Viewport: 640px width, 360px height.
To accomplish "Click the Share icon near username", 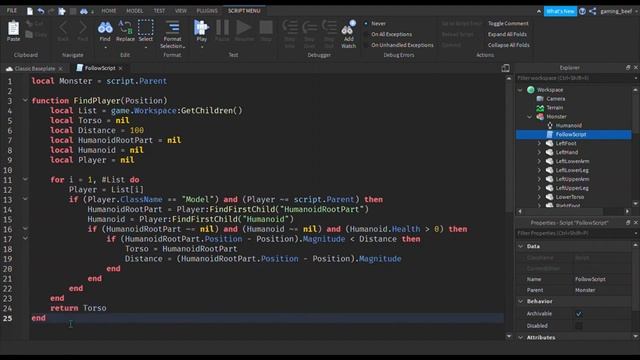I will (593, 11).
